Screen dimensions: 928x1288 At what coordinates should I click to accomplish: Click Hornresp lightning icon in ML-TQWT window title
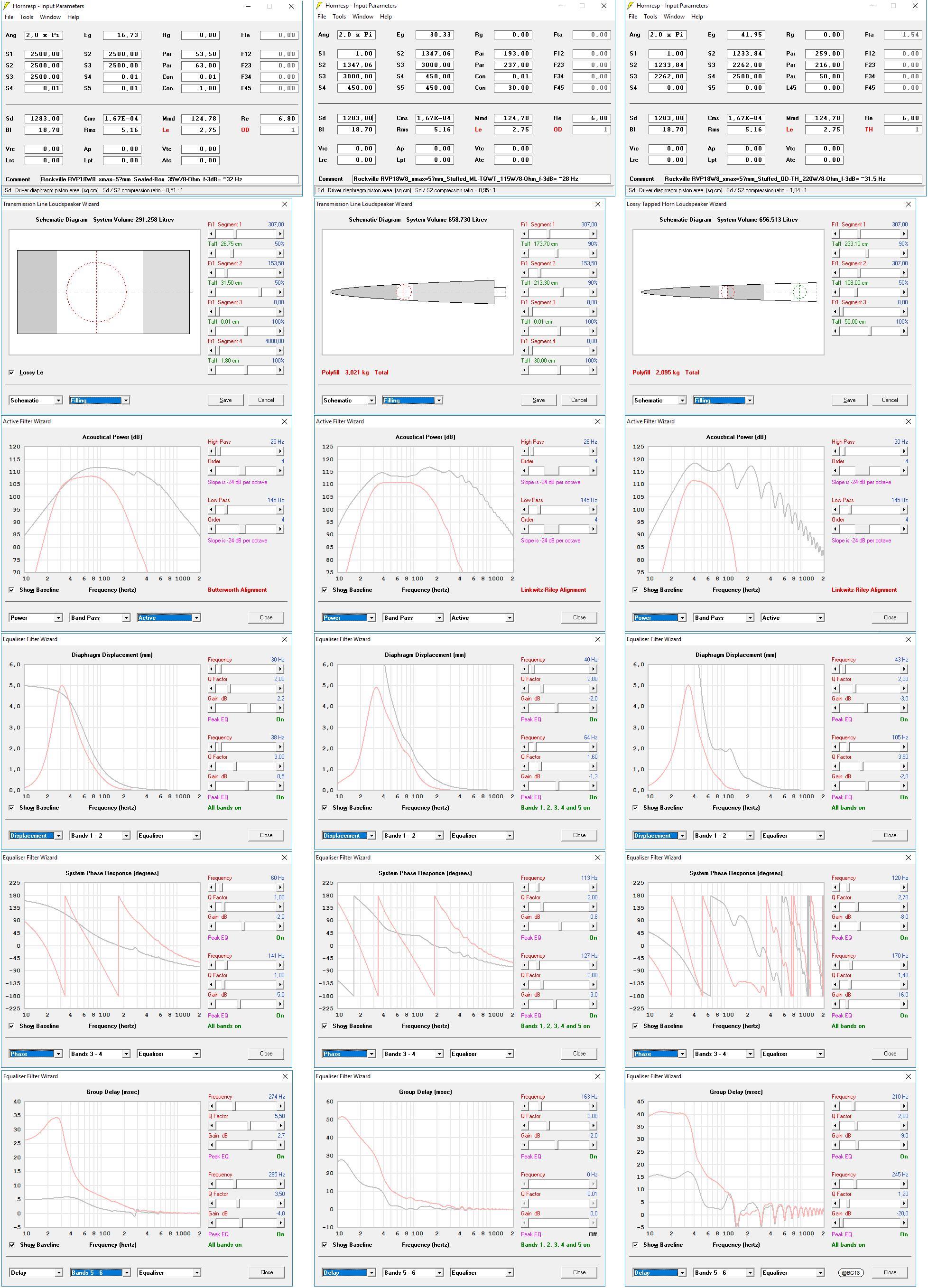[320, 6]
